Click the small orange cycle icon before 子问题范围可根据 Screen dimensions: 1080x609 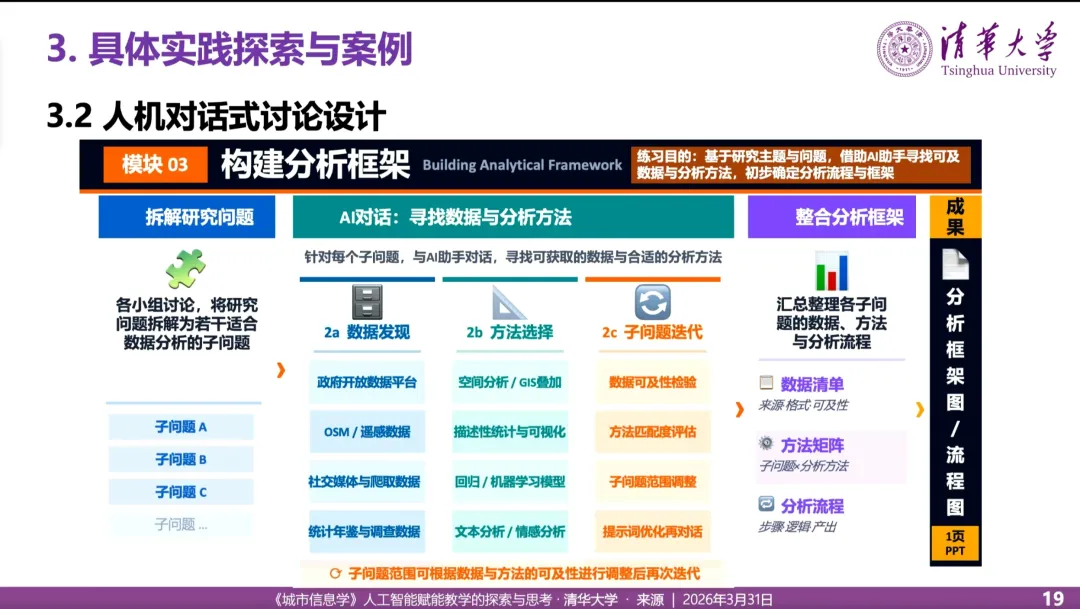coord(335,573)
